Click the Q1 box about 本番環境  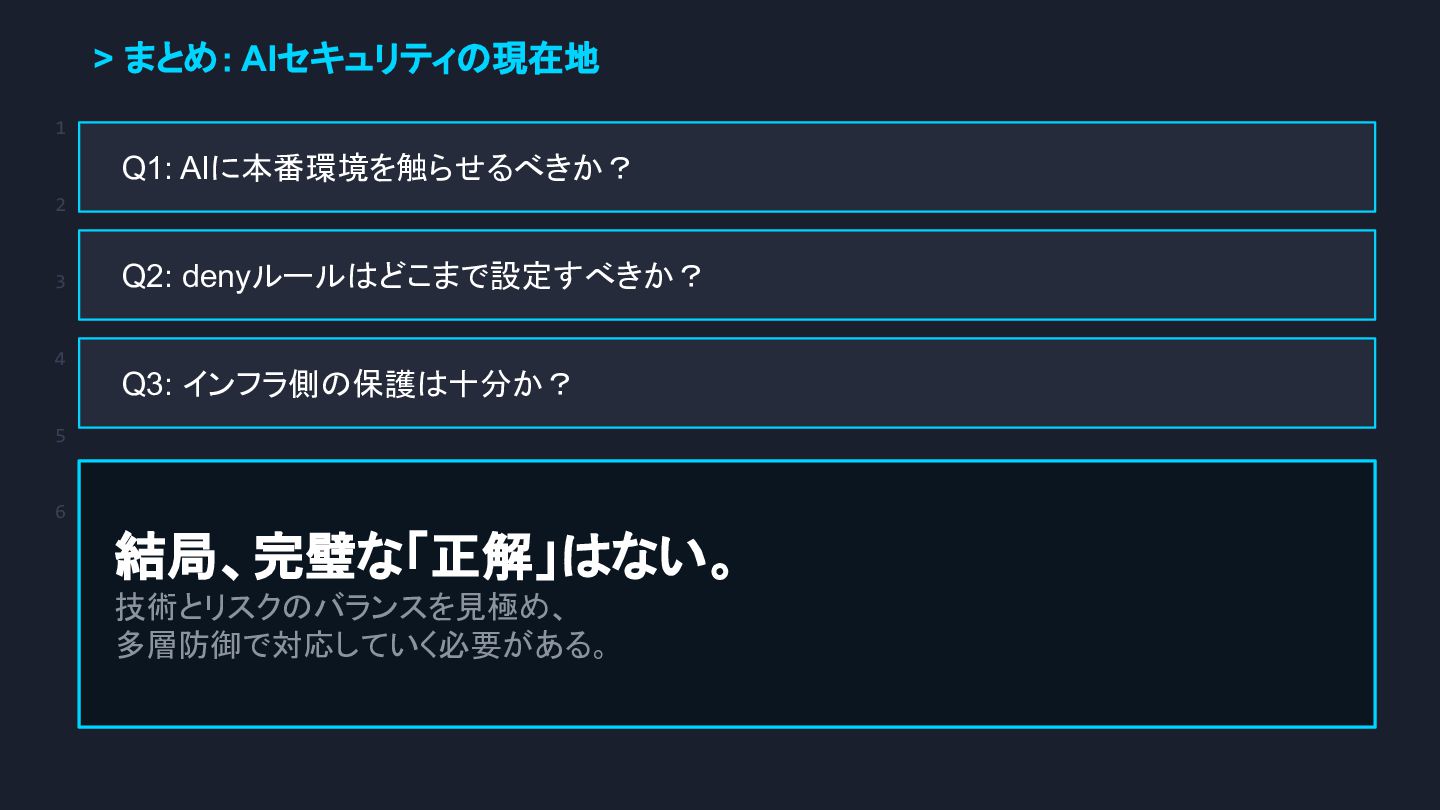point(726,167)
